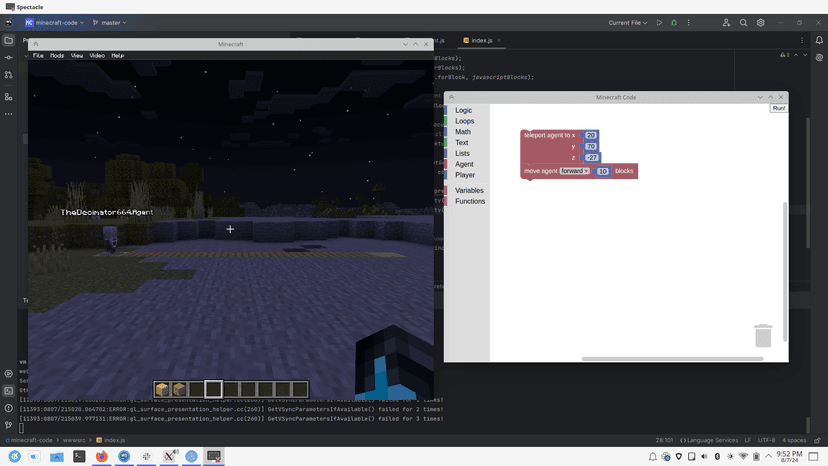828x466 pixels.
Task: Click the Run! button in Minecraft Code
Action: tap(779, 108)
